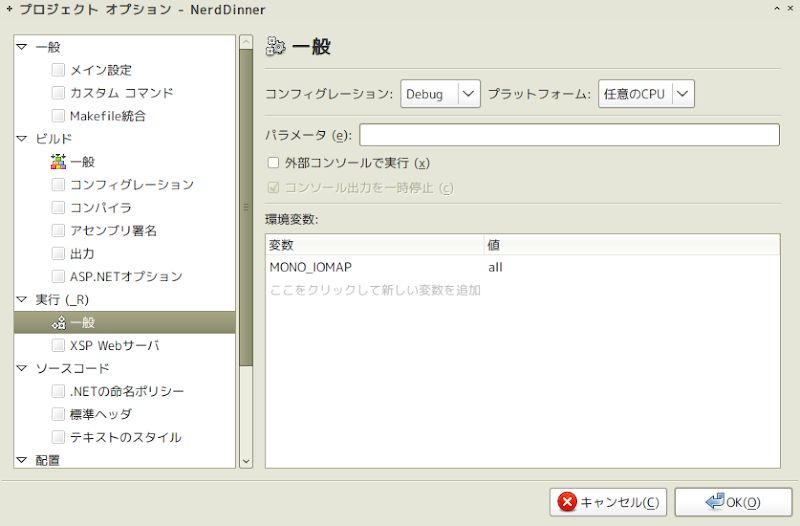
Task: Click the blue arrow icon on OK
Action: tap(714, 501)
